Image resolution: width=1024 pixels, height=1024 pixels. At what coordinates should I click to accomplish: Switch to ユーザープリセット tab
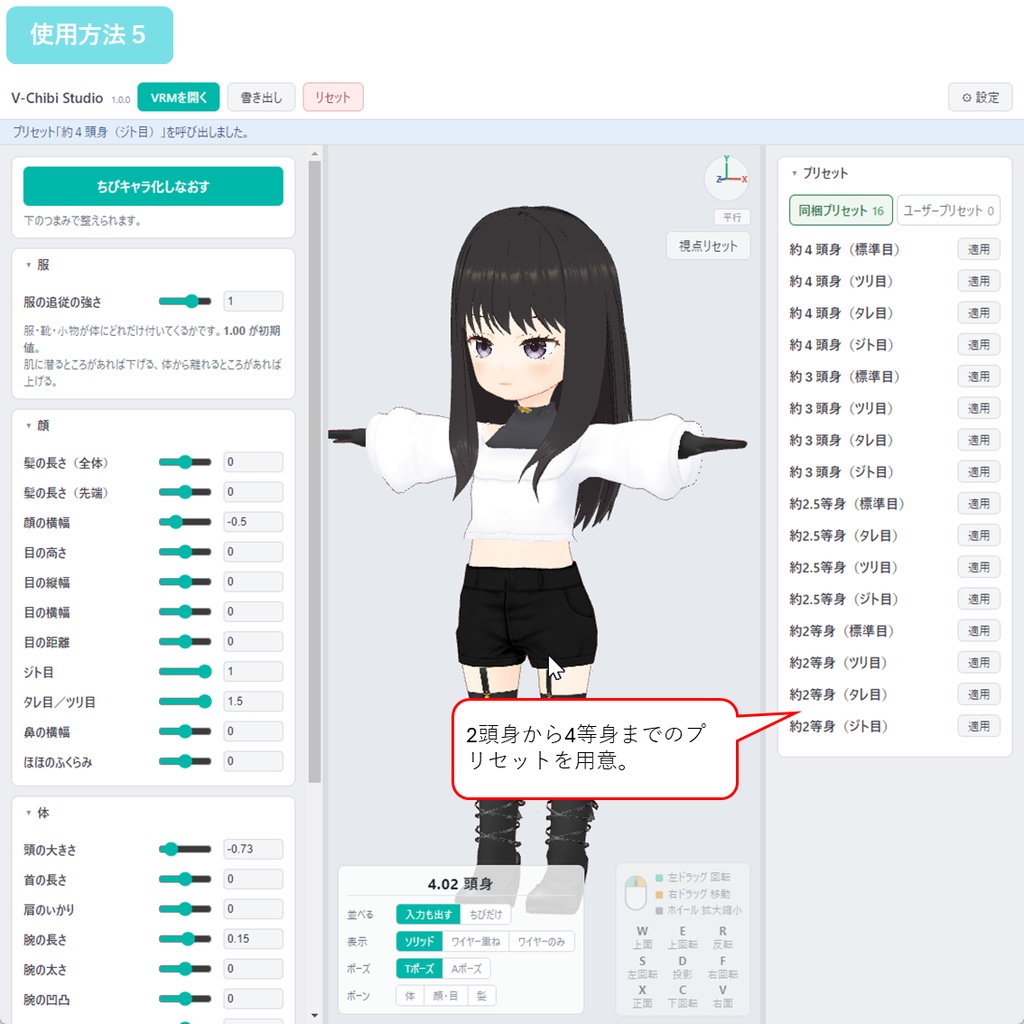(948, 210)
